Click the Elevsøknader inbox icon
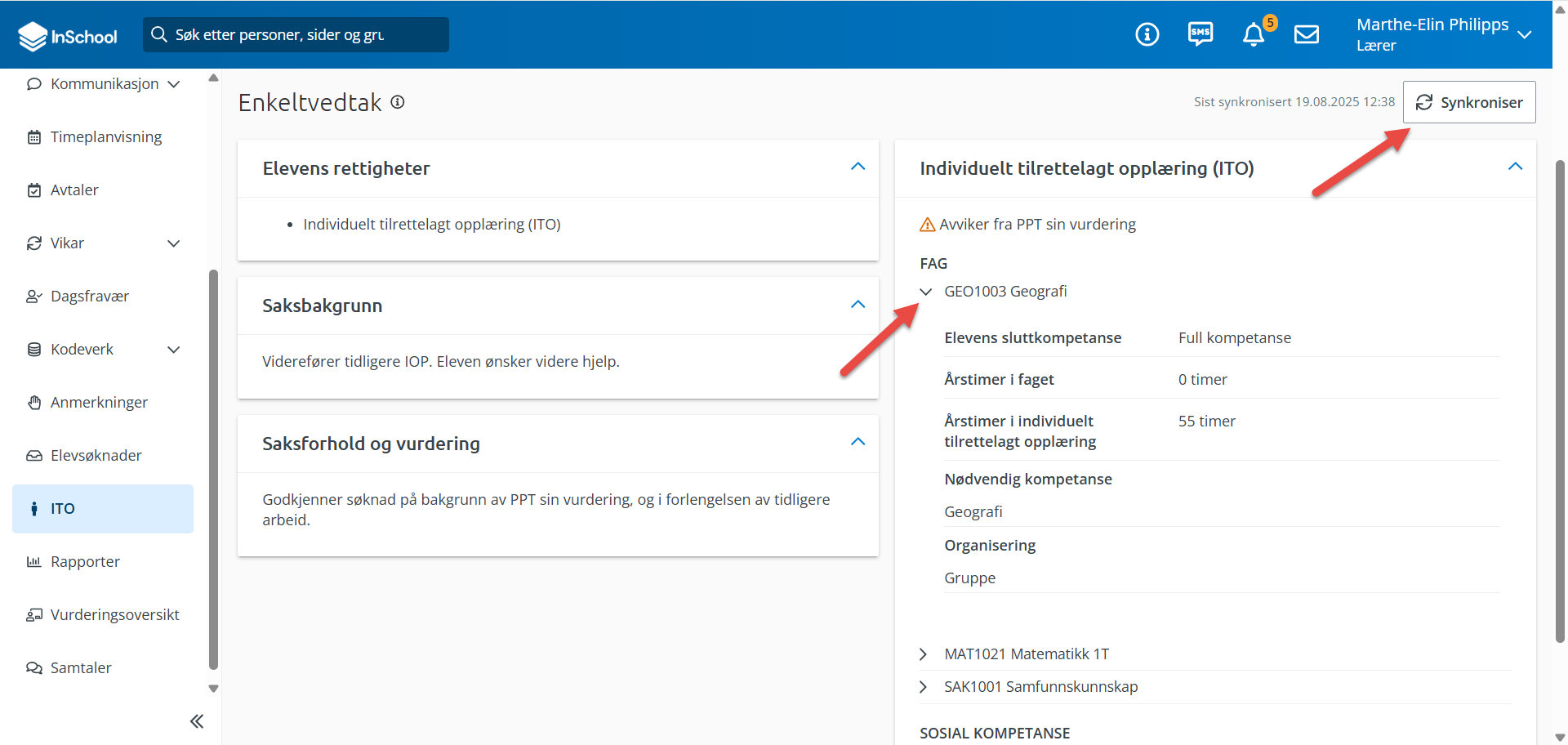The height and width of the screenshot is (745, 1568). coord(34,456)
